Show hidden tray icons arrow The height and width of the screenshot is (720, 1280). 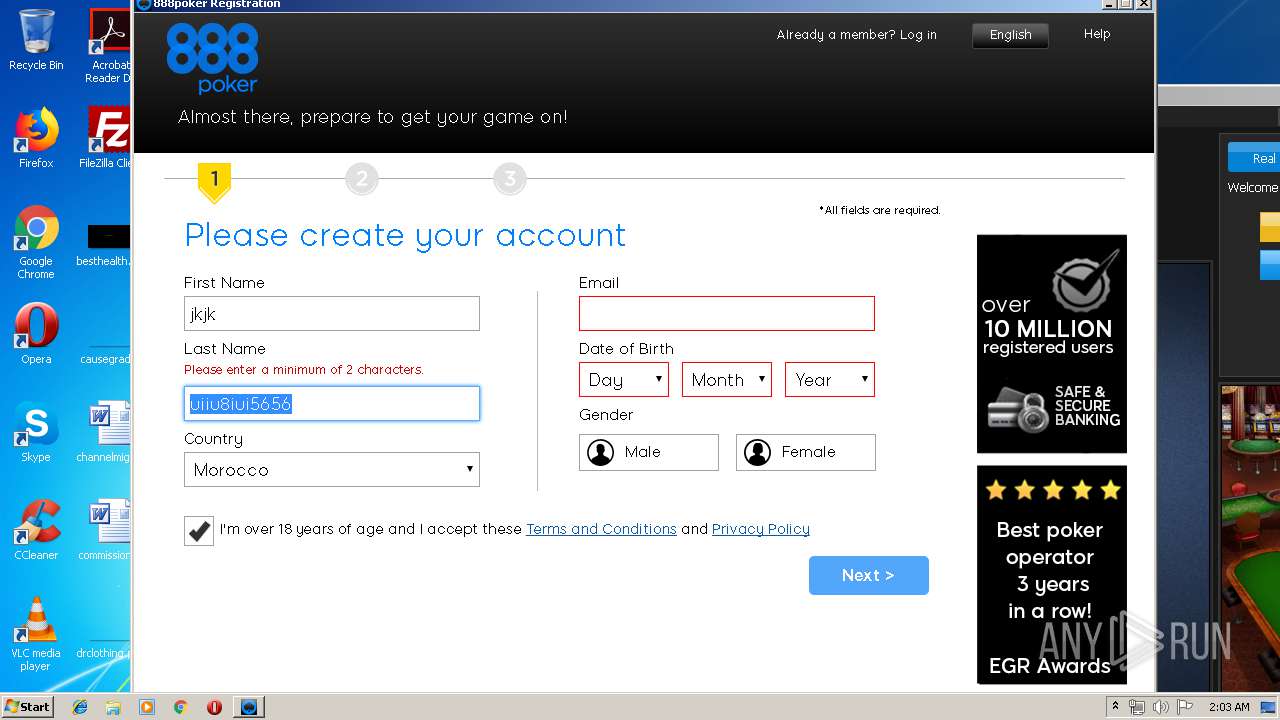click(1116, 707)
